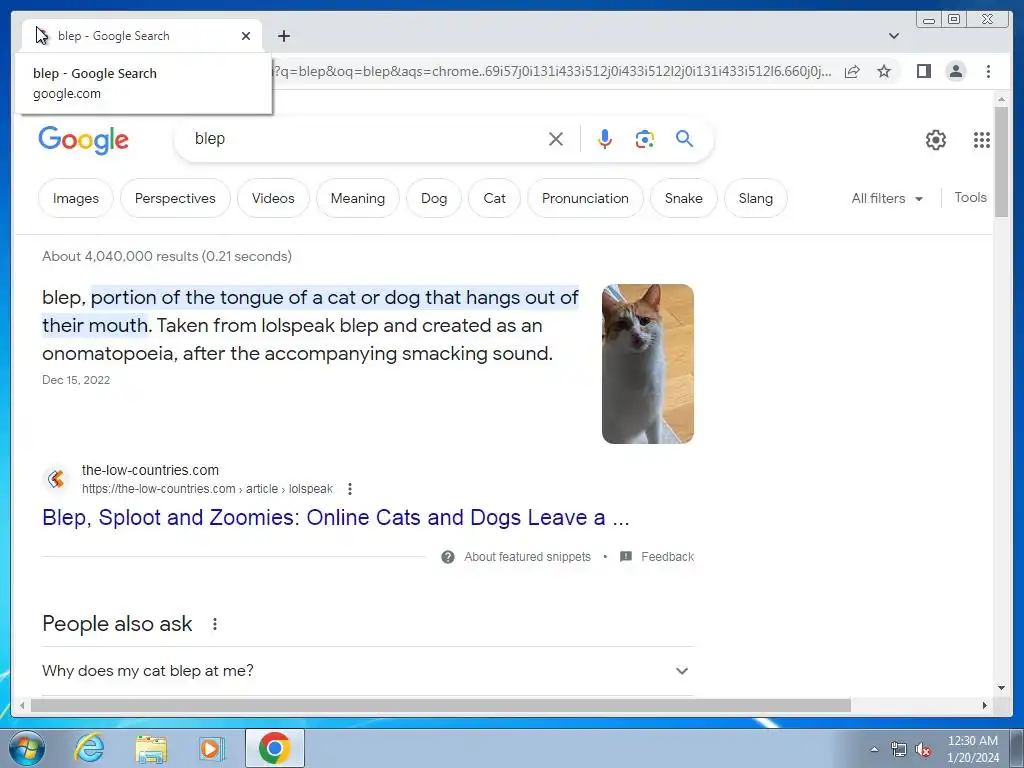Click the snippet help question-mark icon
This screenshot has height=768, width=1024.
[447, 556]
